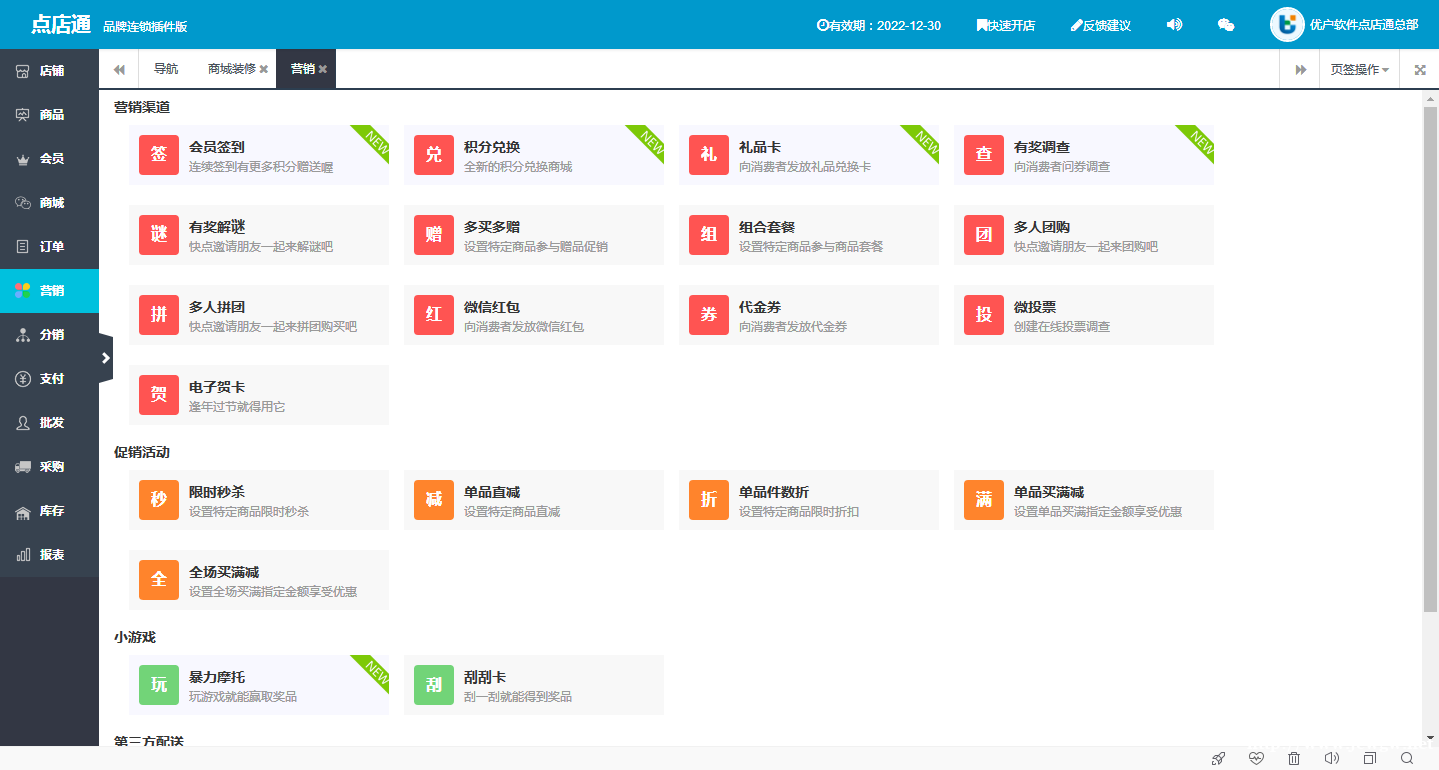The height and width of the screenshot is (770, 1439).
Task: Click the 反馈建议 link in header
Action: (x=1100, y=25)
